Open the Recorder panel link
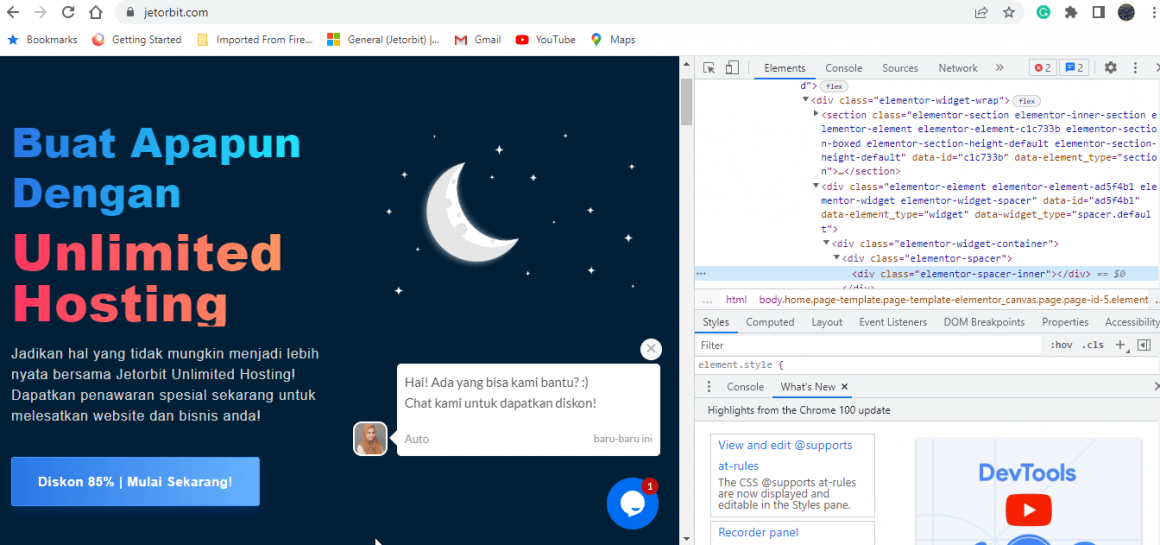Image resolution: width=1160 pixels, height=545 pixels. (758, 532)
